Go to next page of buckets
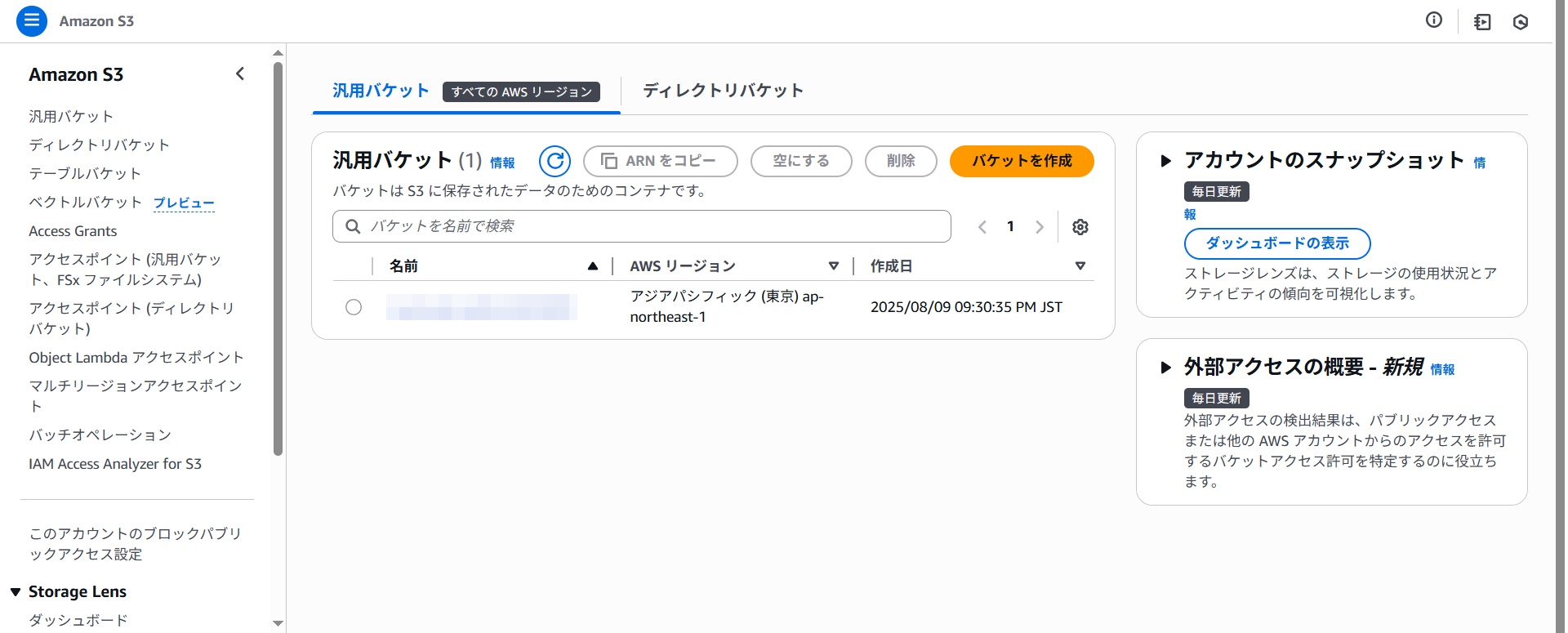Screen dimensions: 1568x633 (x=1039, y=227)
